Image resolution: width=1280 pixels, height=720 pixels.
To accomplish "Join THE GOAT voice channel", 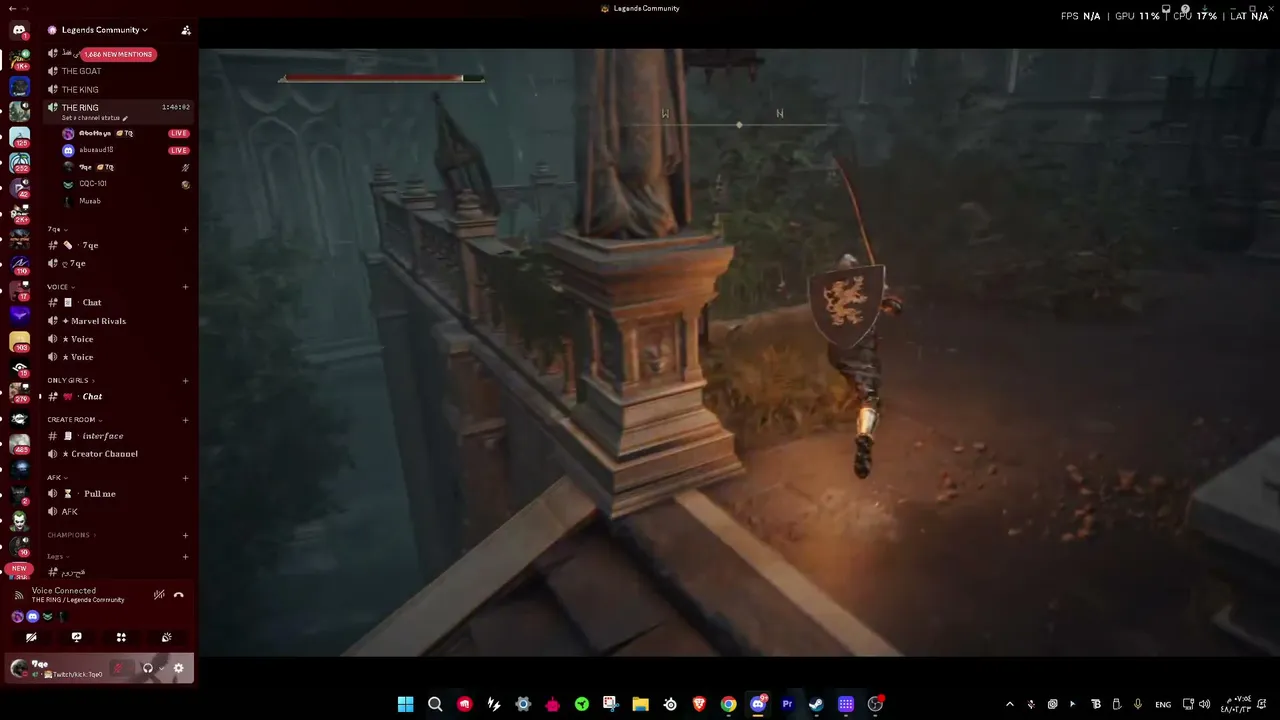I will coord(117,72).
